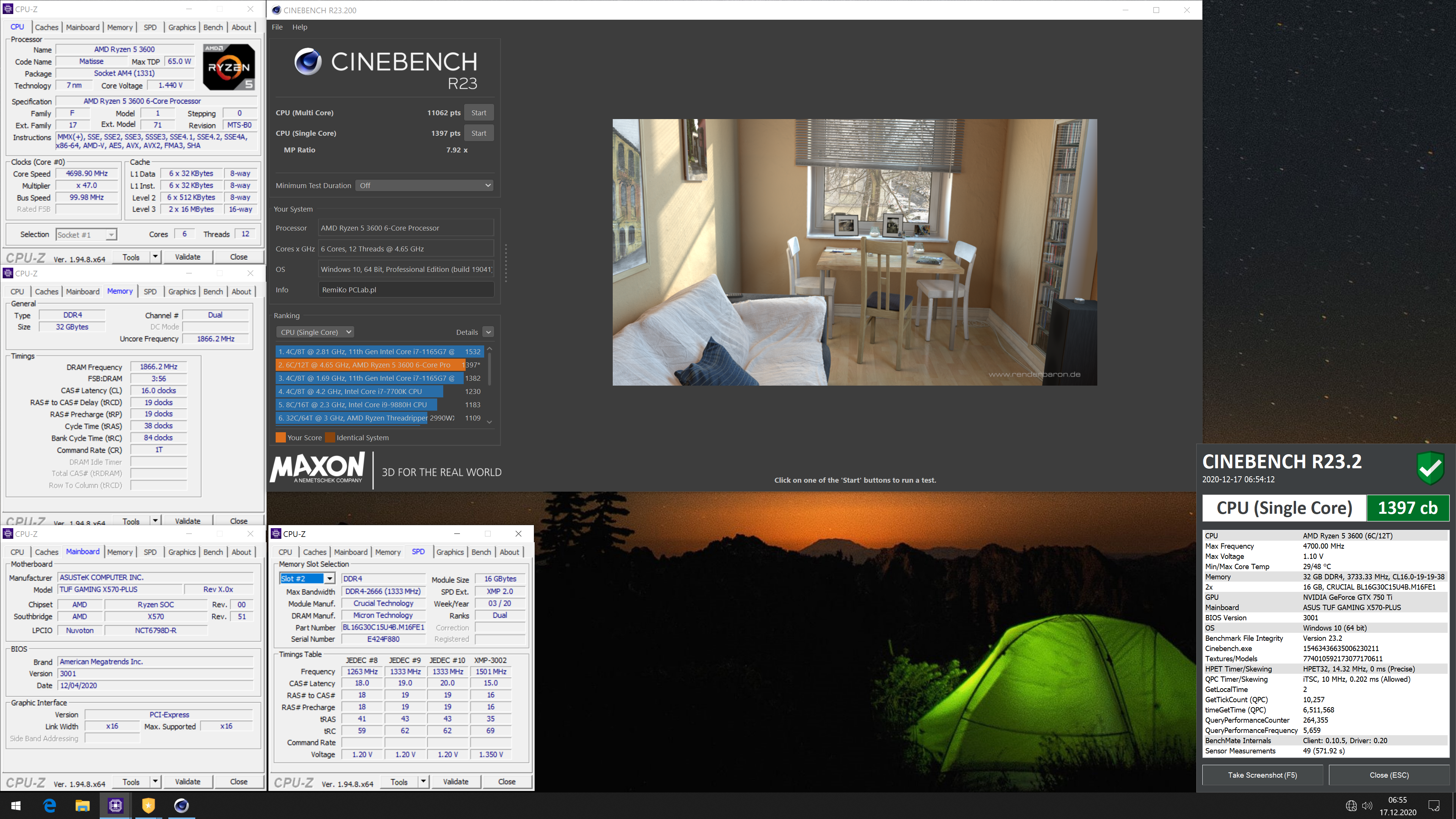This screenshot has height=819, width=1456.
Task: Click the BenchMate green shield checkmark
Action: click(x=1431, y=468)
